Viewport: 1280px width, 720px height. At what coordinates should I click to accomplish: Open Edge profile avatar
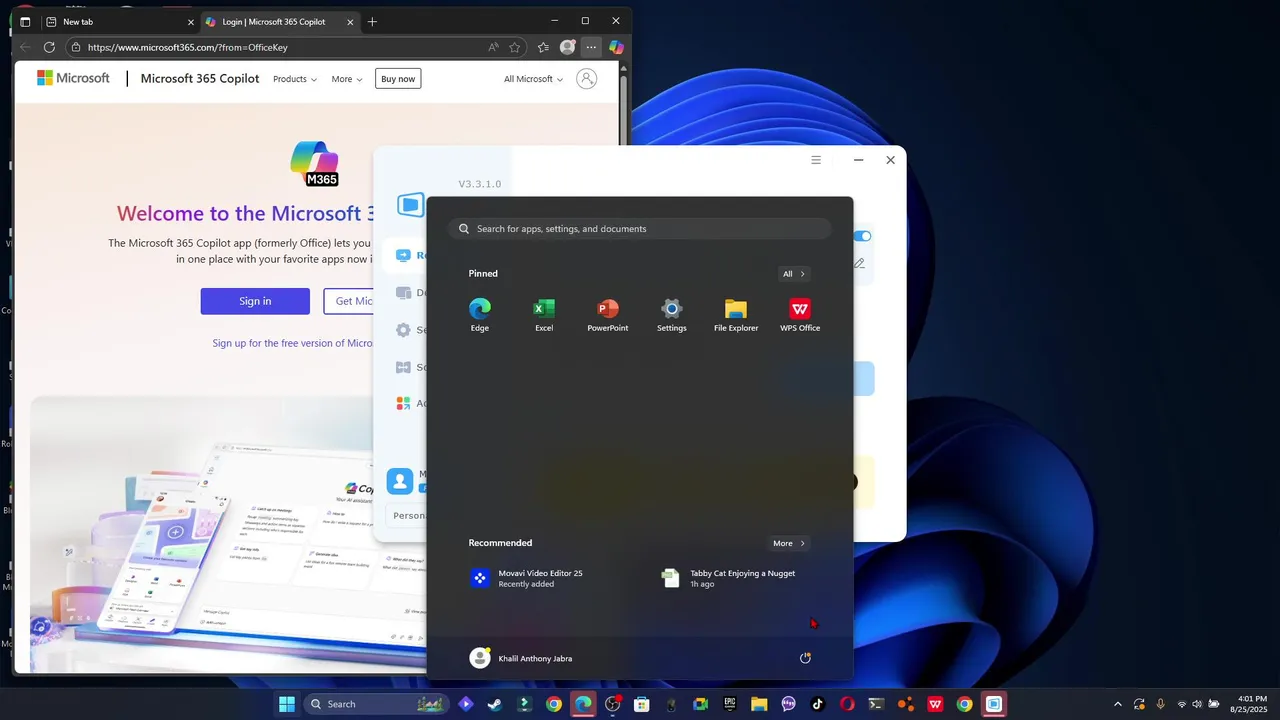(567, 47)
